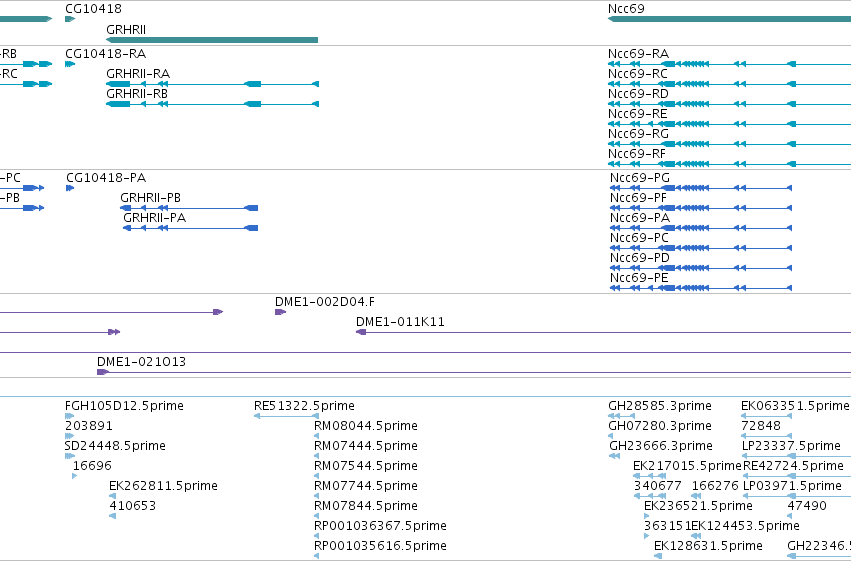Select EST RP001036367.5prime
851x561 pixels.
pyautogui.click(x=380, y=526)
